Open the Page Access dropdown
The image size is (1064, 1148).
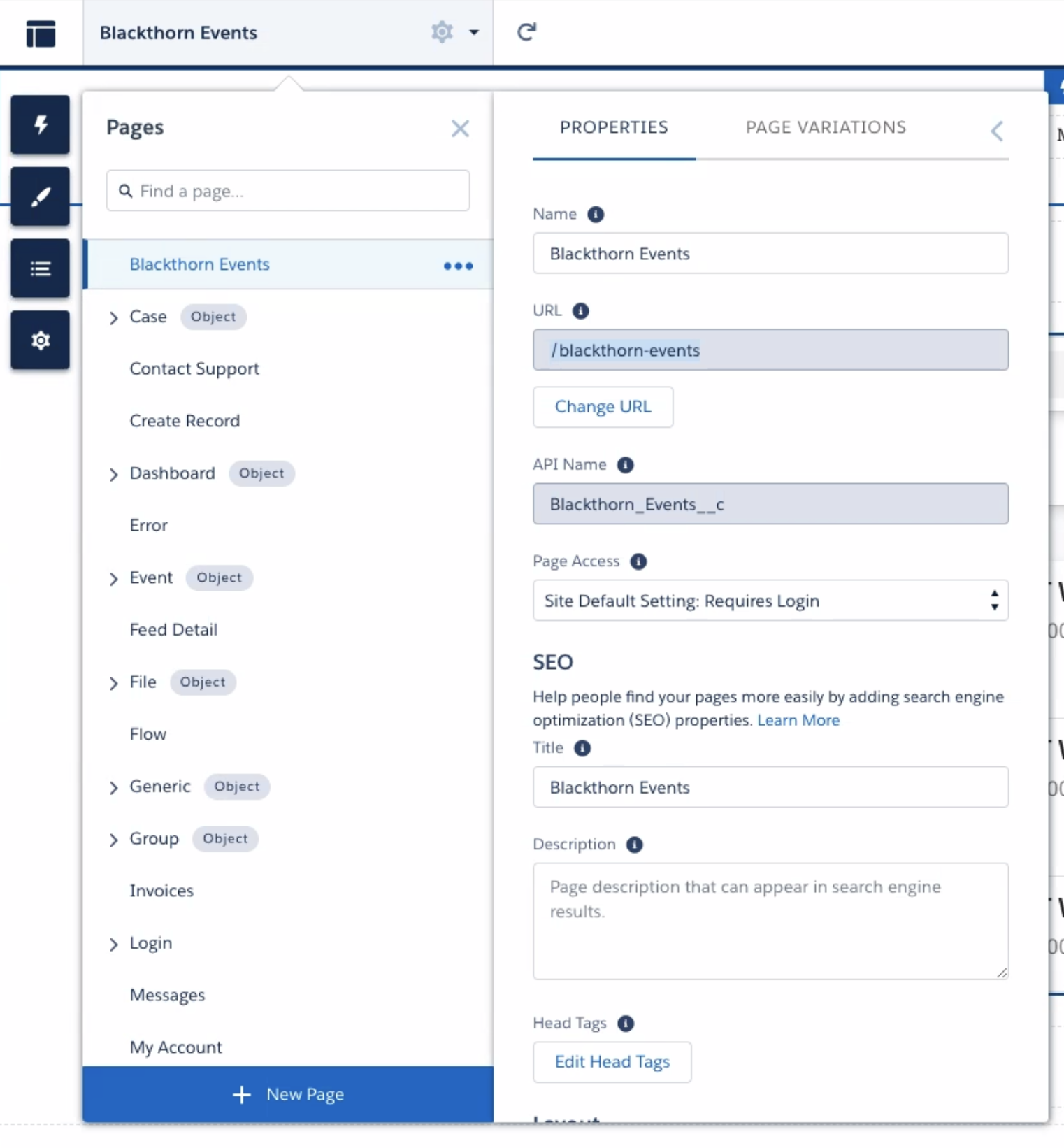(x=770, y=601)
